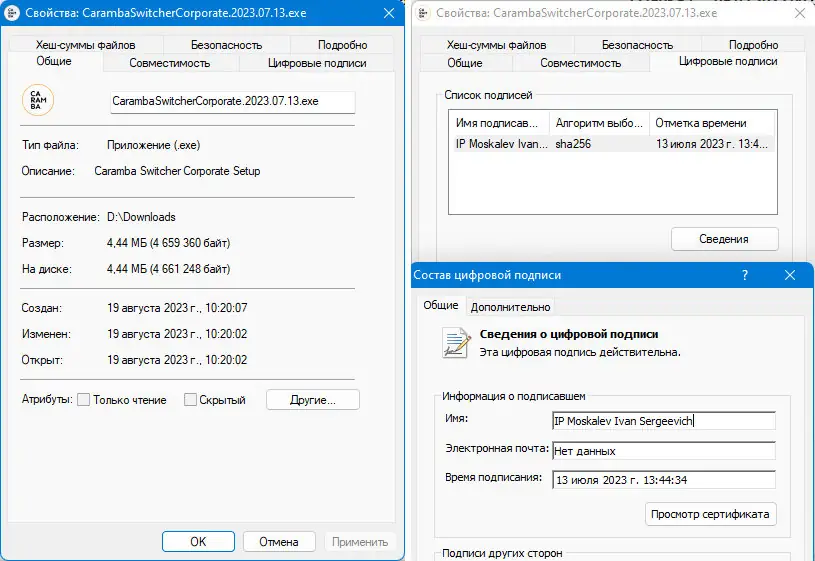815x561 pixels.
Task: Toggle the 'Скрытый' checkbox
Action: 190,400
